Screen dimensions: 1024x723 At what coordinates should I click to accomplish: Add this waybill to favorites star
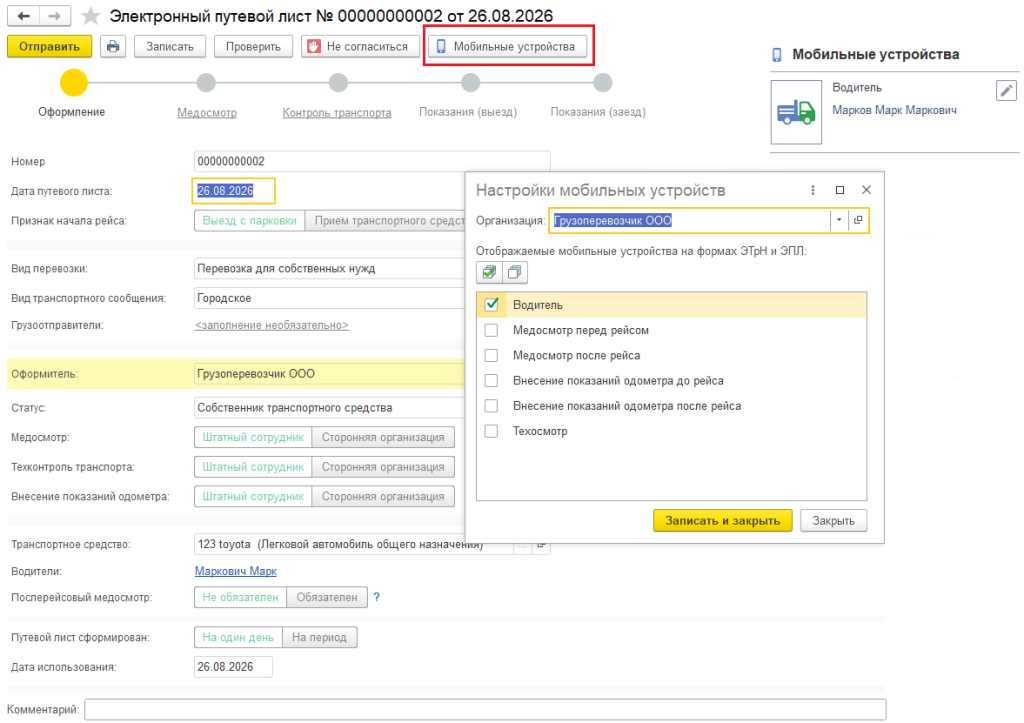point(91,16)
